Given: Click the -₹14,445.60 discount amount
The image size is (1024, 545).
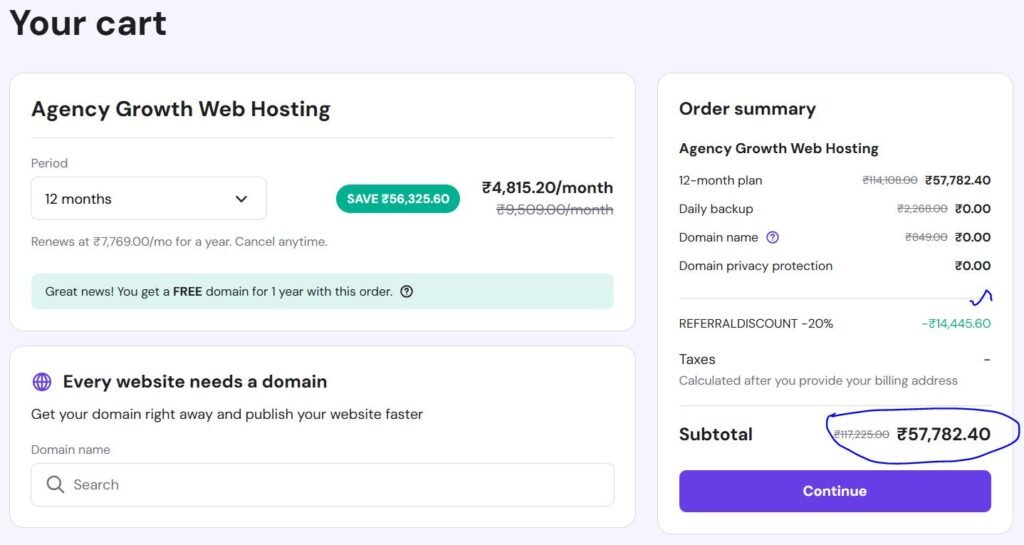Looking at the screenshot, I should pyautogui.click(x=955, y=323).
